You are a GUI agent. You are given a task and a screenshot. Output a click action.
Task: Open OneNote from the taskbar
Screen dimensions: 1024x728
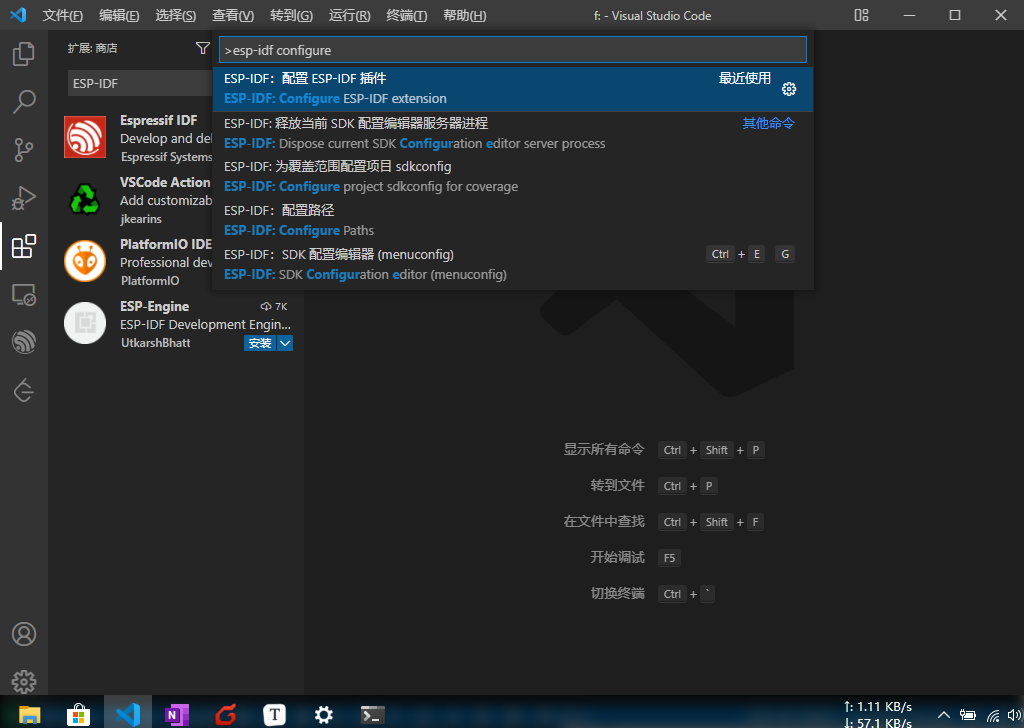click(177, 715)
